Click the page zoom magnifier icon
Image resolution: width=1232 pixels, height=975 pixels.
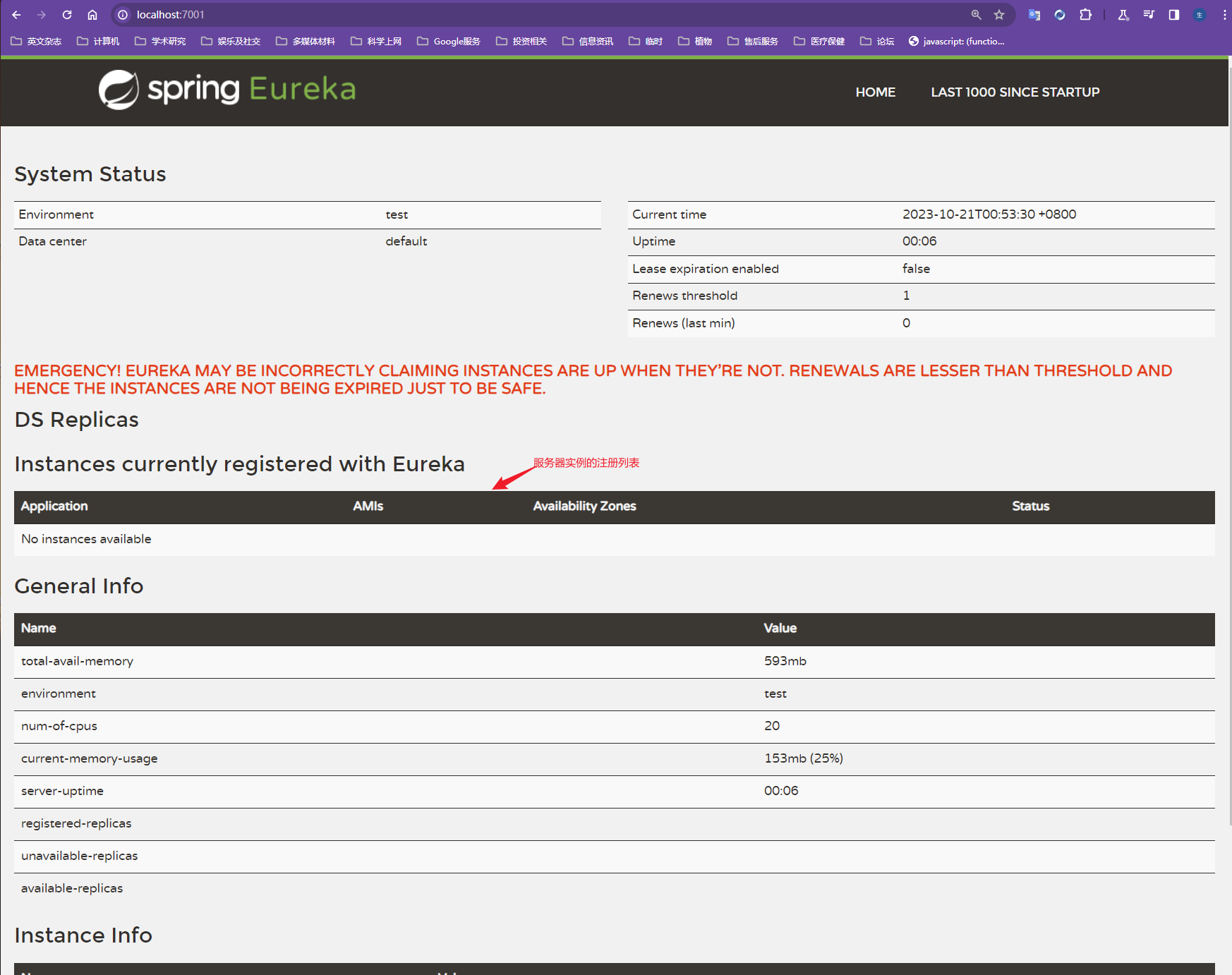(977, 15)
